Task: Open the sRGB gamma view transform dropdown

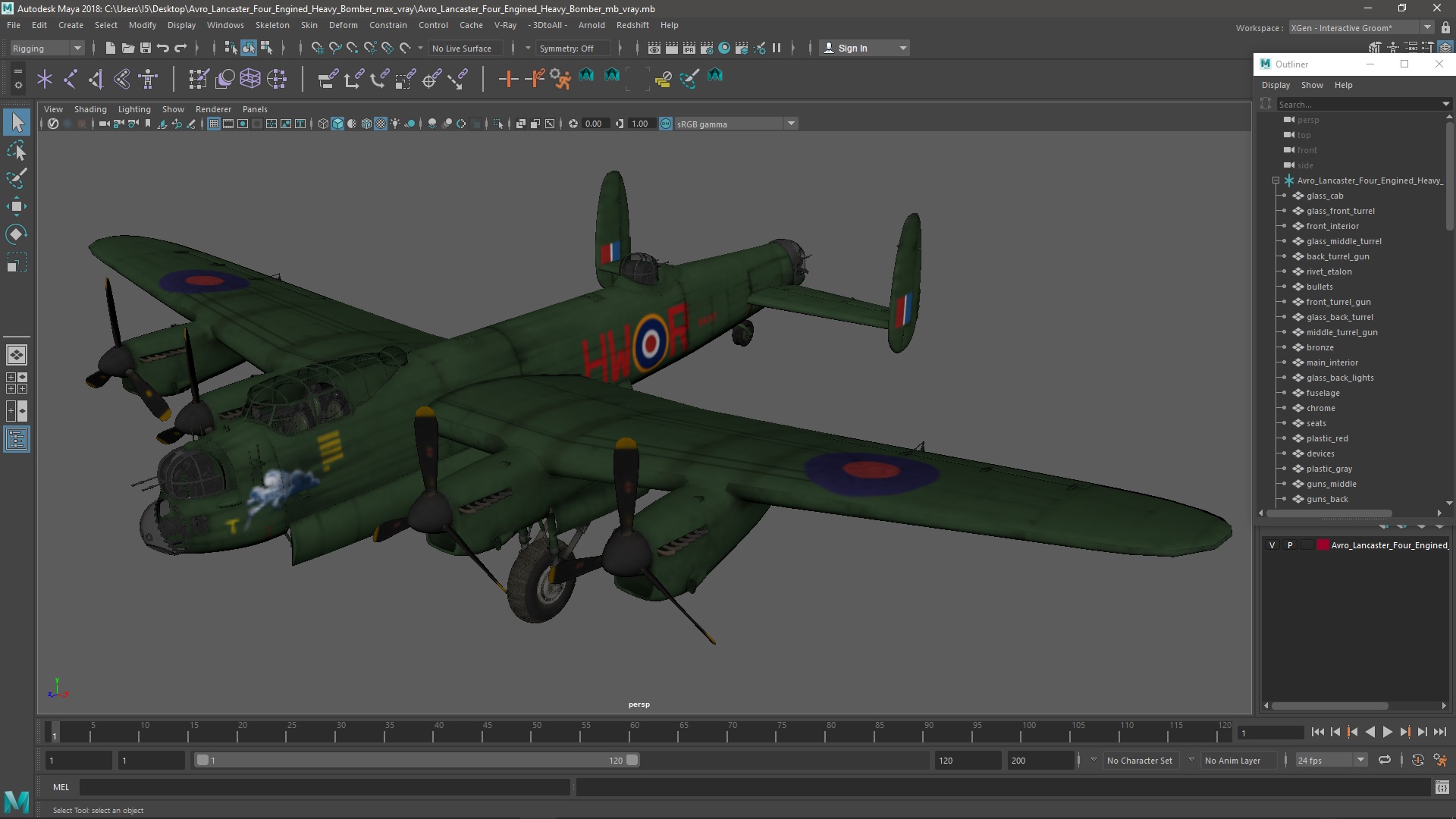Action: coord(736,124)
